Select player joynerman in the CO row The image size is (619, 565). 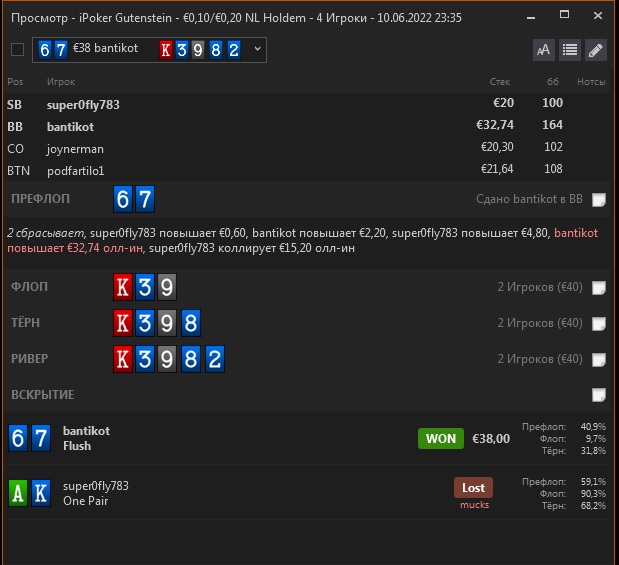(x=75, y=149)
